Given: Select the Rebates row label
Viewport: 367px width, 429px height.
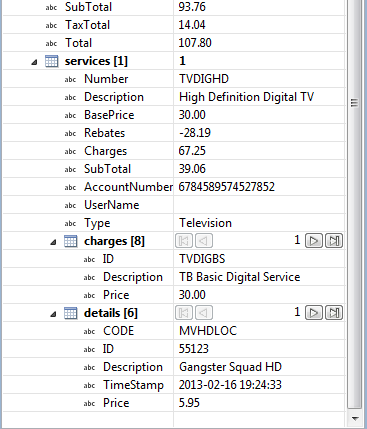Looking at the screenshot, I should pyautogui.click(x=104, y=133).
